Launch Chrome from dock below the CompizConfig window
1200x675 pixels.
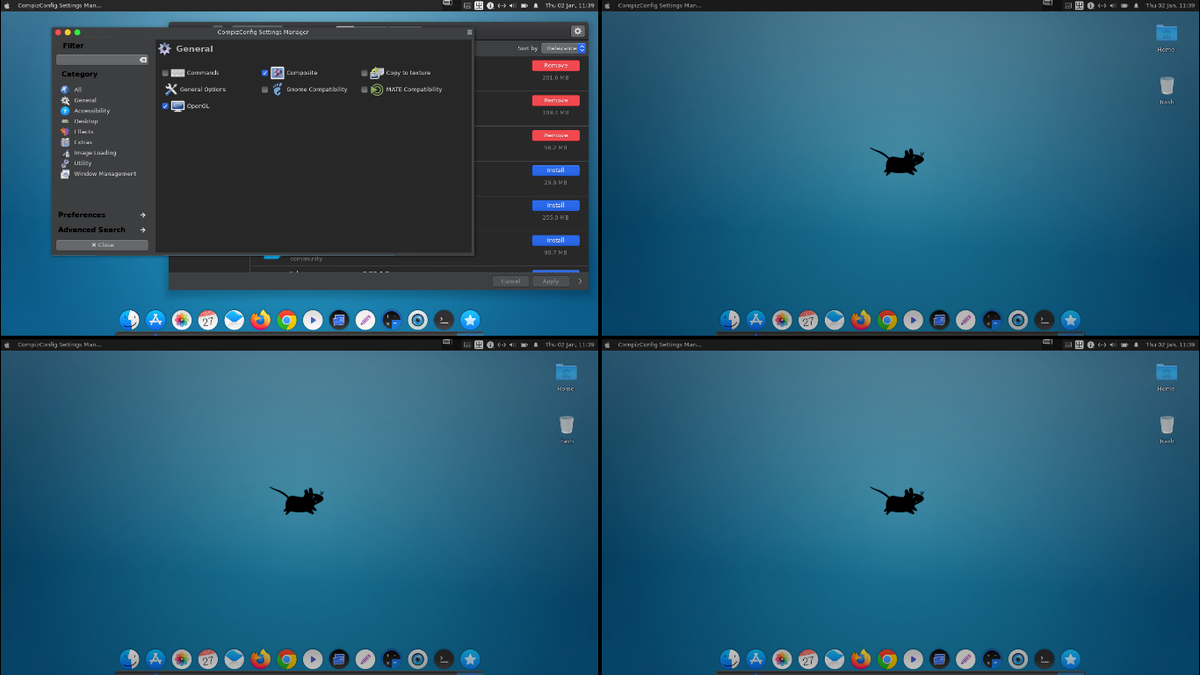coord(287,320)
